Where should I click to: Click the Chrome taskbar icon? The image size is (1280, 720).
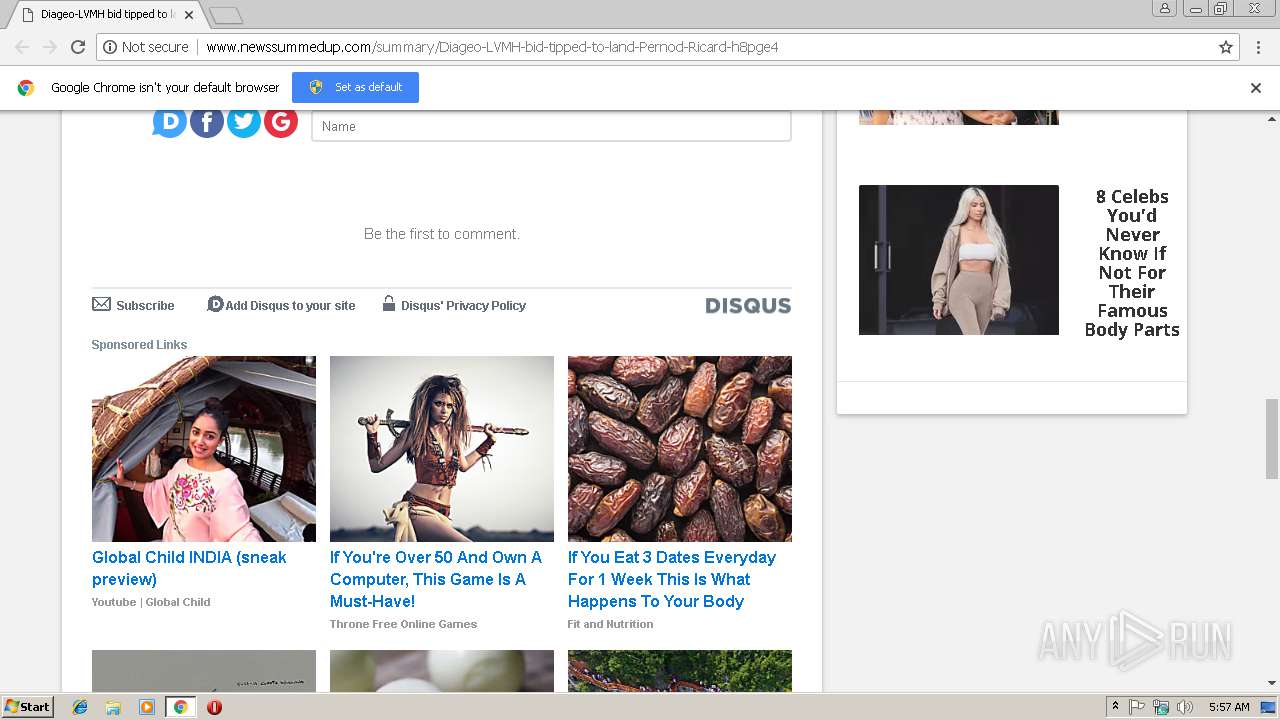pos(180,707)
